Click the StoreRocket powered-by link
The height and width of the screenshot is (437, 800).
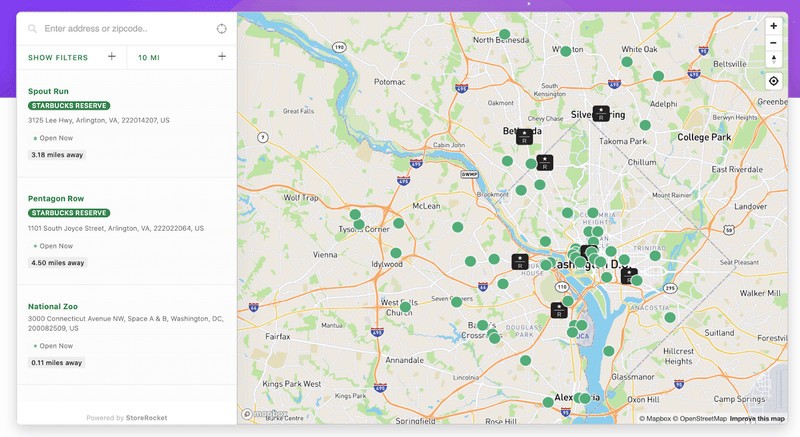tap(146, 418)
